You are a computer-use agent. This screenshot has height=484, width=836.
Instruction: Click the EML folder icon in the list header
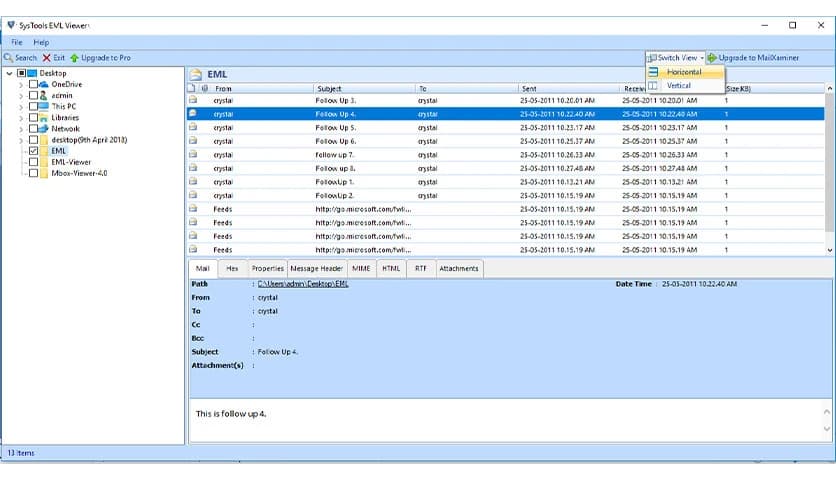tap(196, 74)
